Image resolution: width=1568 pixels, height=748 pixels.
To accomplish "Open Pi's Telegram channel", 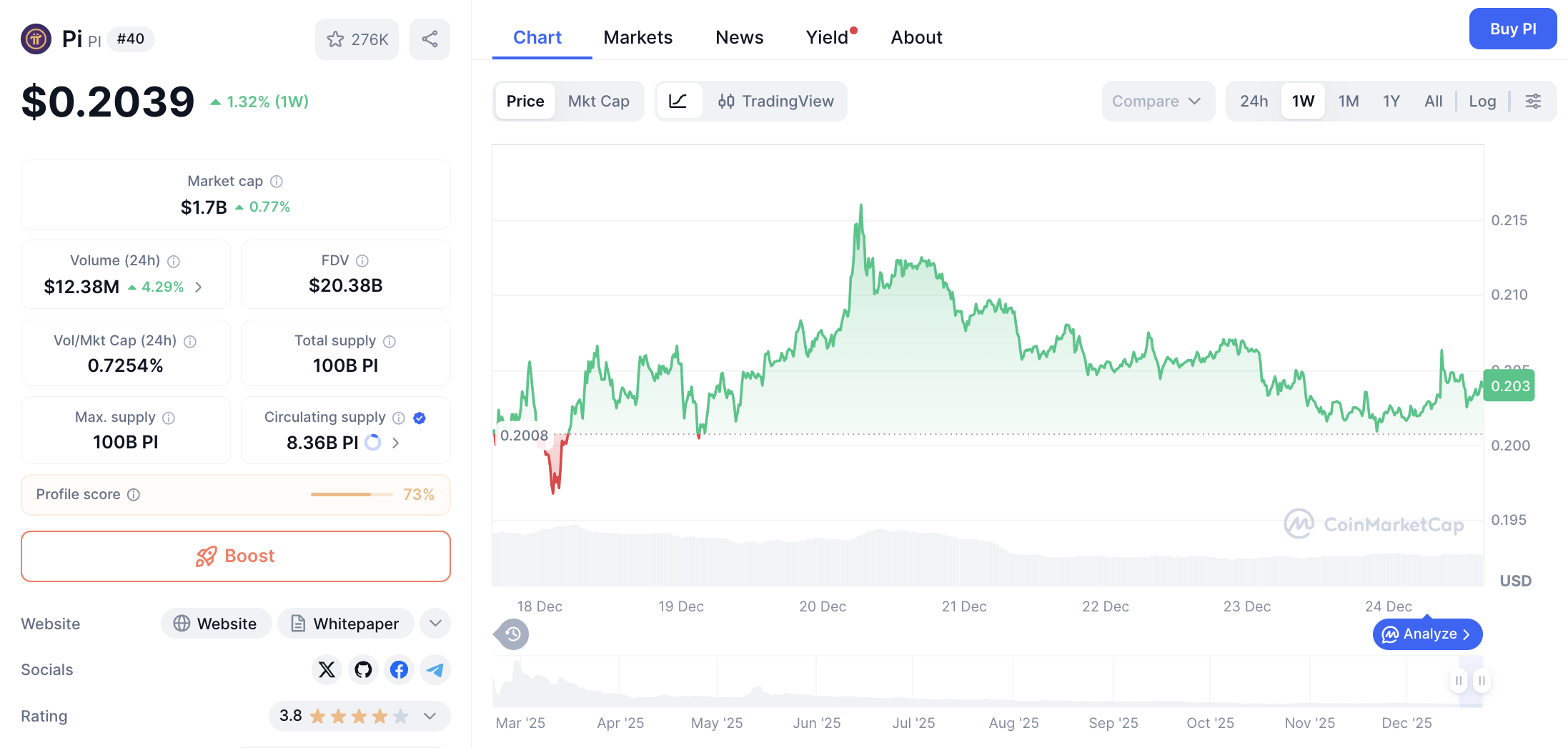I will click(x=435, y=669).
